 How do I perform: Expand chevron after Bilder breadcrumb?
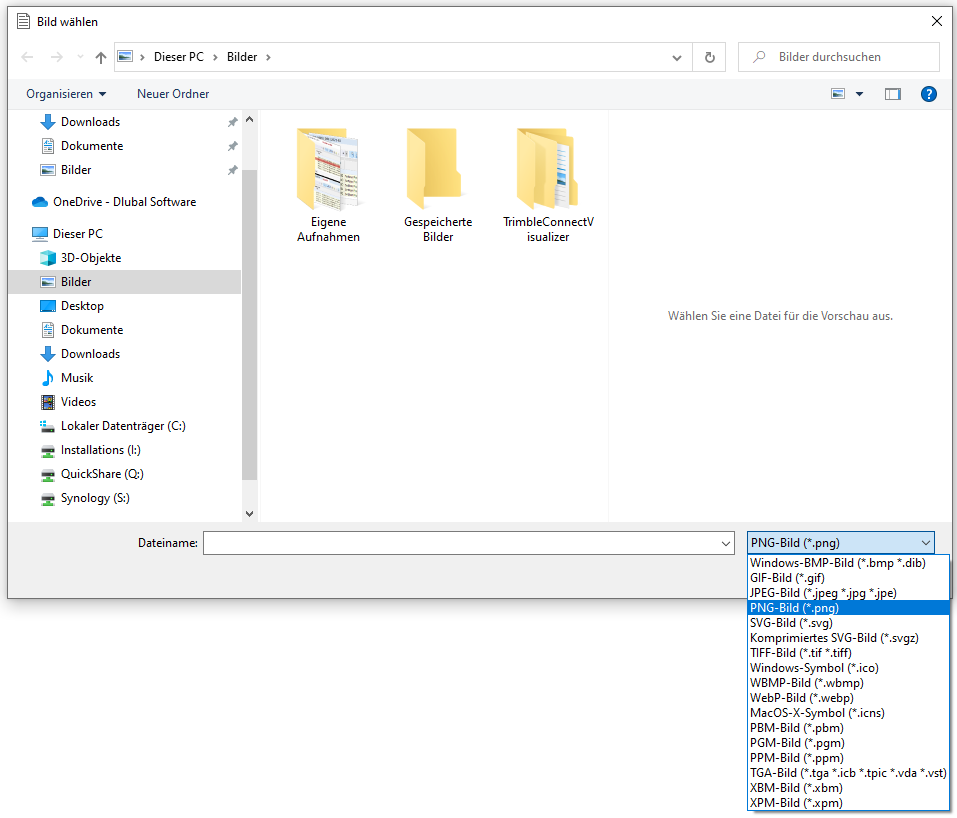tap(268, 57)
